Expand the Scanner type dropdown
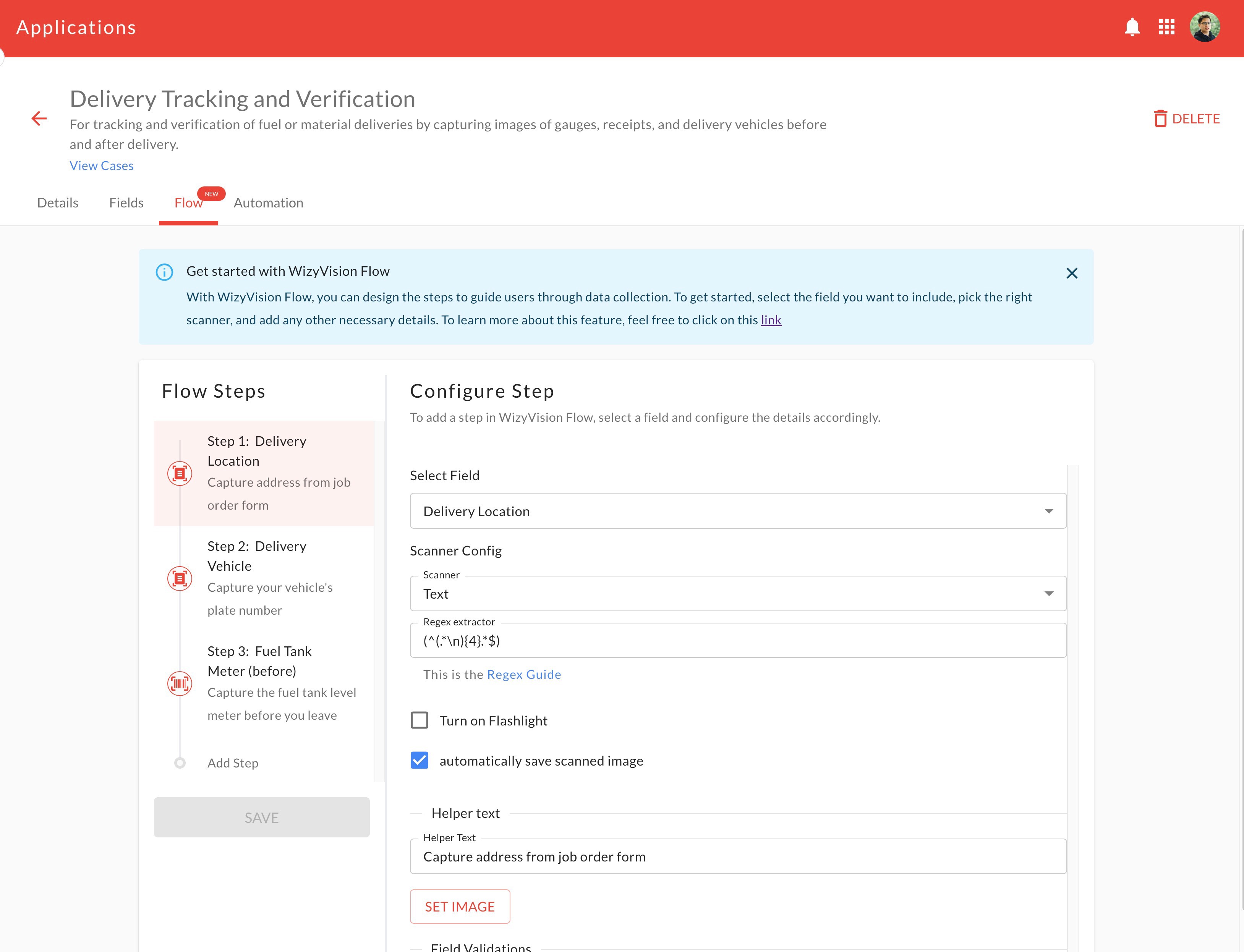This screenshot has height=952, width=1244. pyautogui.click(x=737, y=594)
